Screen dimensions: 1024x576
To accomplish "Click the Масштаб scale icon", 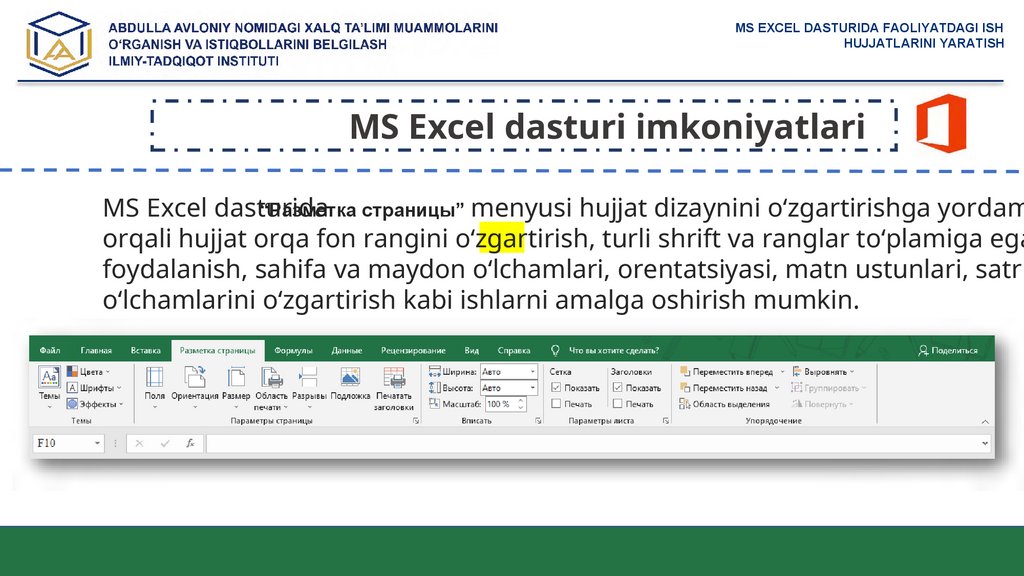I will (434, 404).
